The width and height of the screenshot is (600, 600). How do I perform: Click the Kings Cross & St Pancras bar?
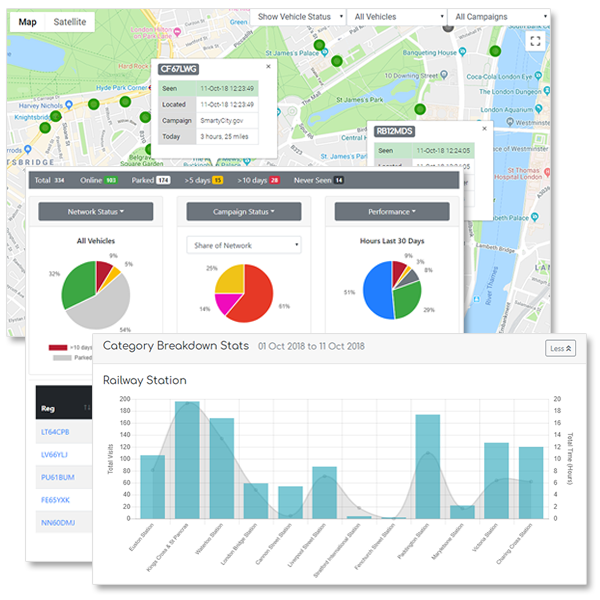[187, 460]
